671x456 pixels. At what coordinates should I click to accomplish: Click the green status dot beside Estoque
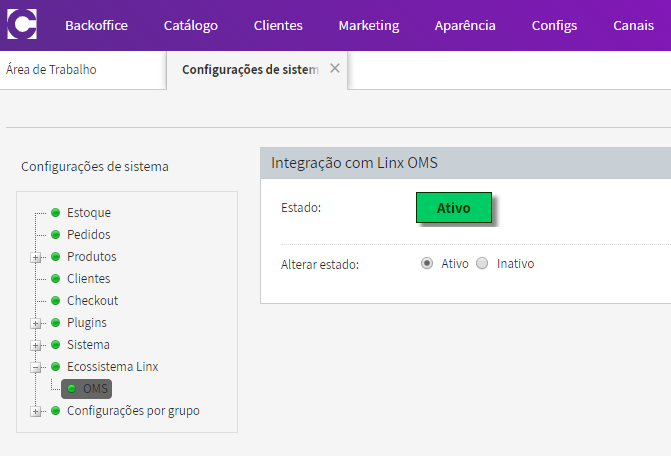tap(55, 212)
